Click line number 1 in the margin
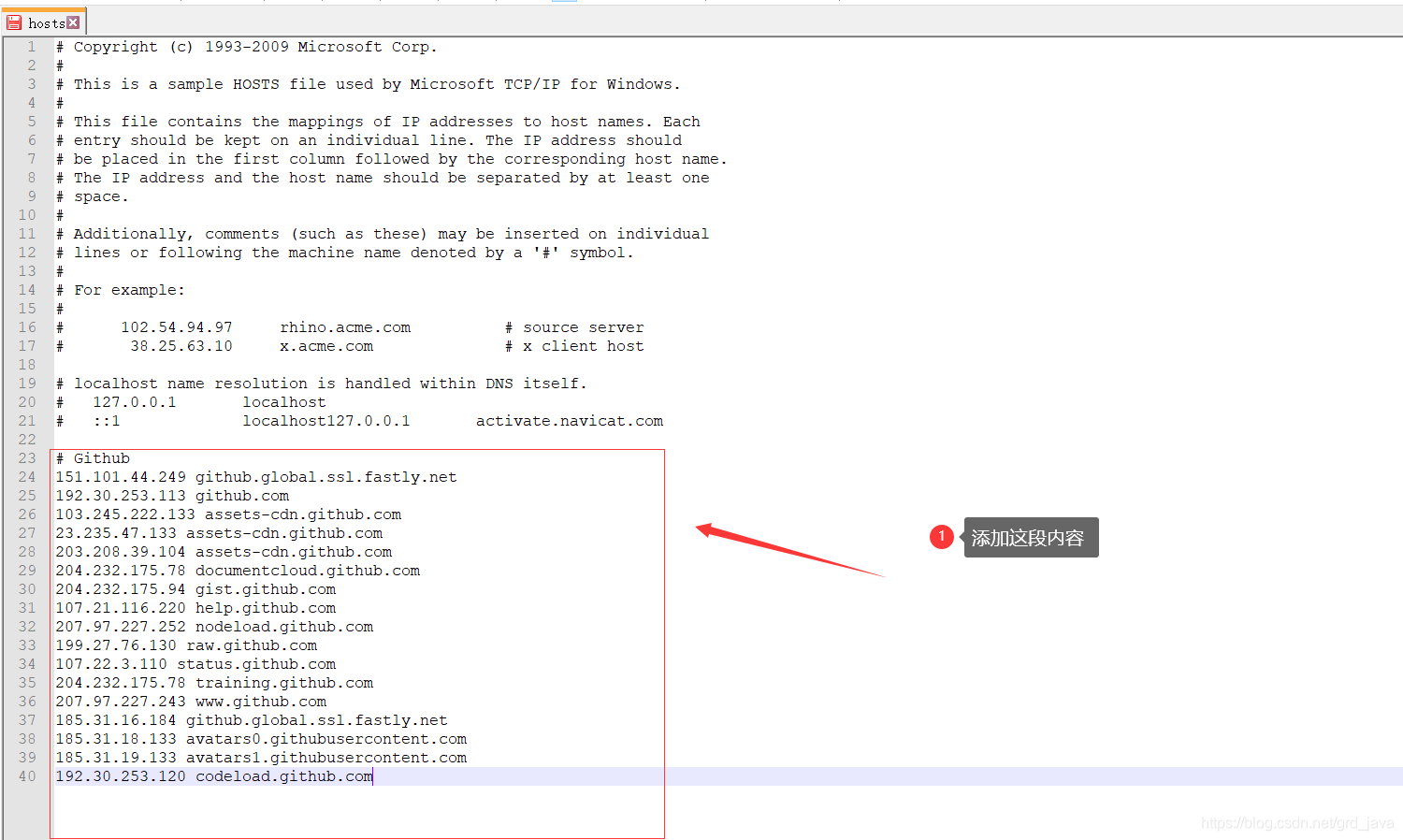The height and width of the screenshot is (840, 1403). (x=32, y=47)
